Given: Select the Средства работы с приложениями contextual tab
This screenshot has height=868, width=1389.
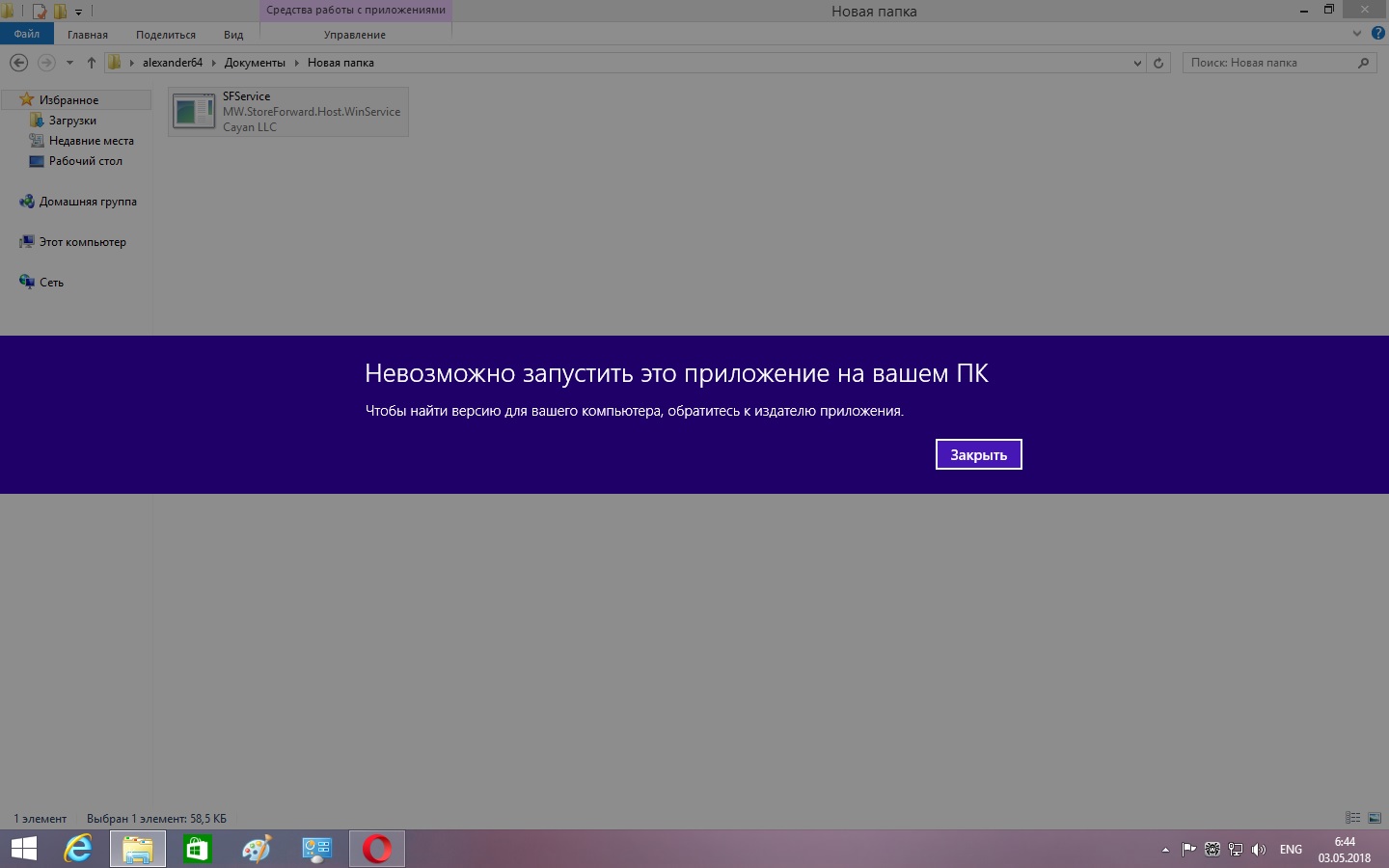Looking at the screenshot, I should pyautogui.click(x=356, y=11).
